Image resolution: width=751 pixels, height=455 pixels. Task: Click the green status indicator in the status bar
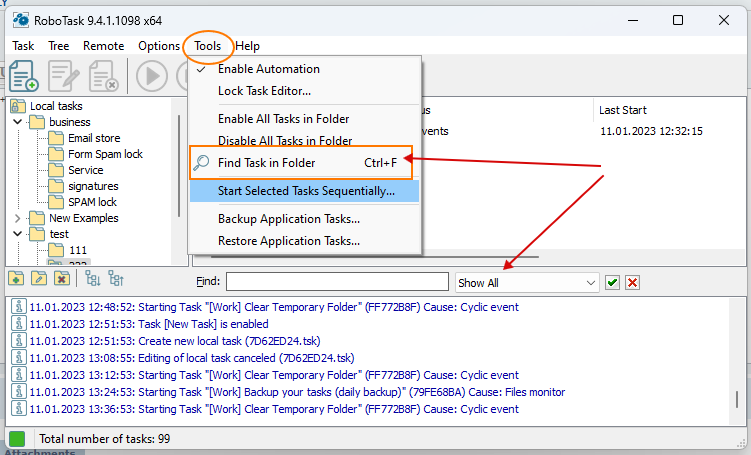click(x=17, y=439)
